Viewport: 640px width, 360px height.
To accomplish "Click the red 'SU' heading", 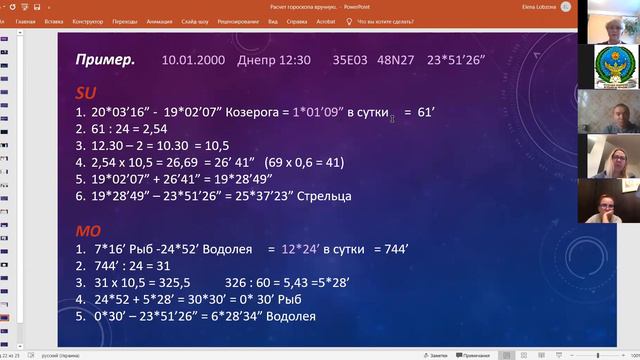I will coord(86,93).
